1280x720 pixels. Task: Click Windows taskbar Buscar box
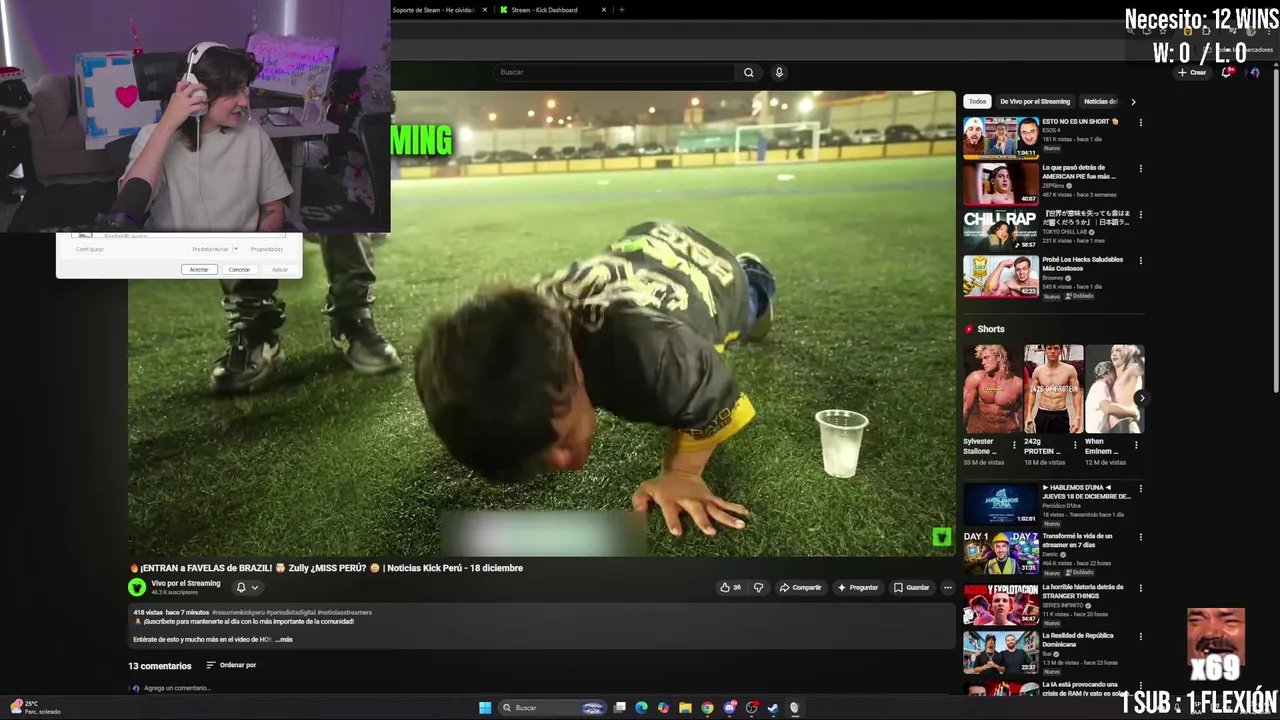553,708
